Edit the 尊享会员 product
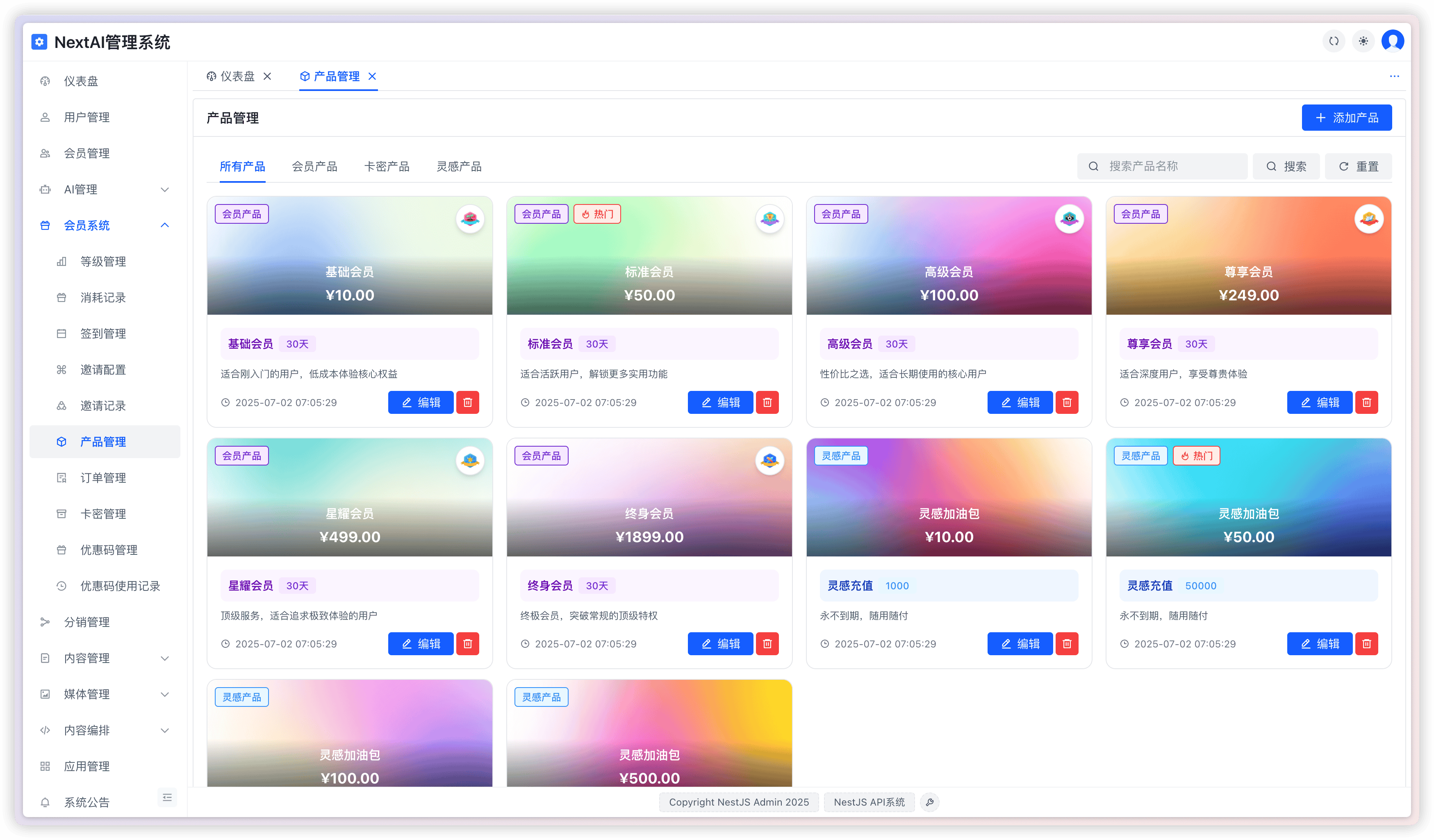 click(1320, 402)
